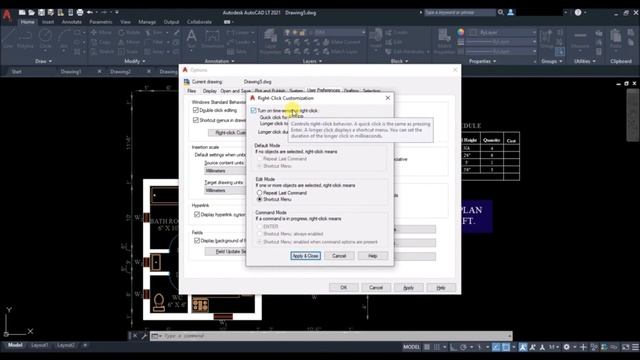The height and width of the screenshot is (360, 640).
Task: Open the AutoCAD application menu logo
Action: coord(7,15)
